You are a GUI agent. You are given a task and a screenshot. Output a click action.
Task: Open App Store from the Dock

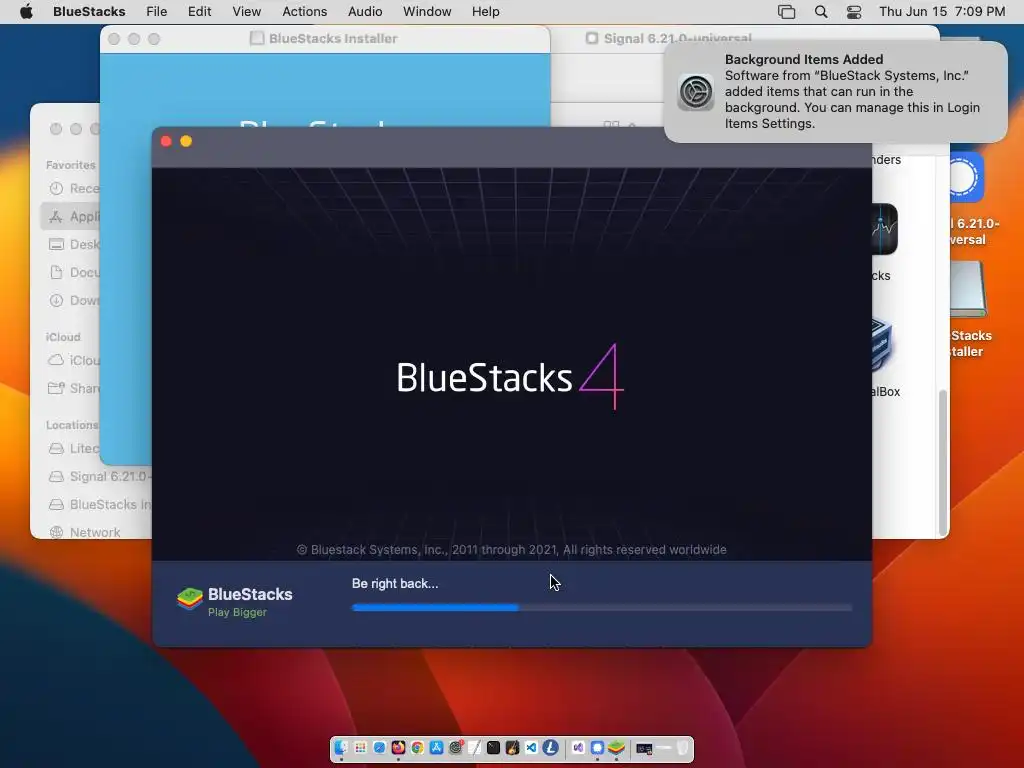tap(436, 748)
